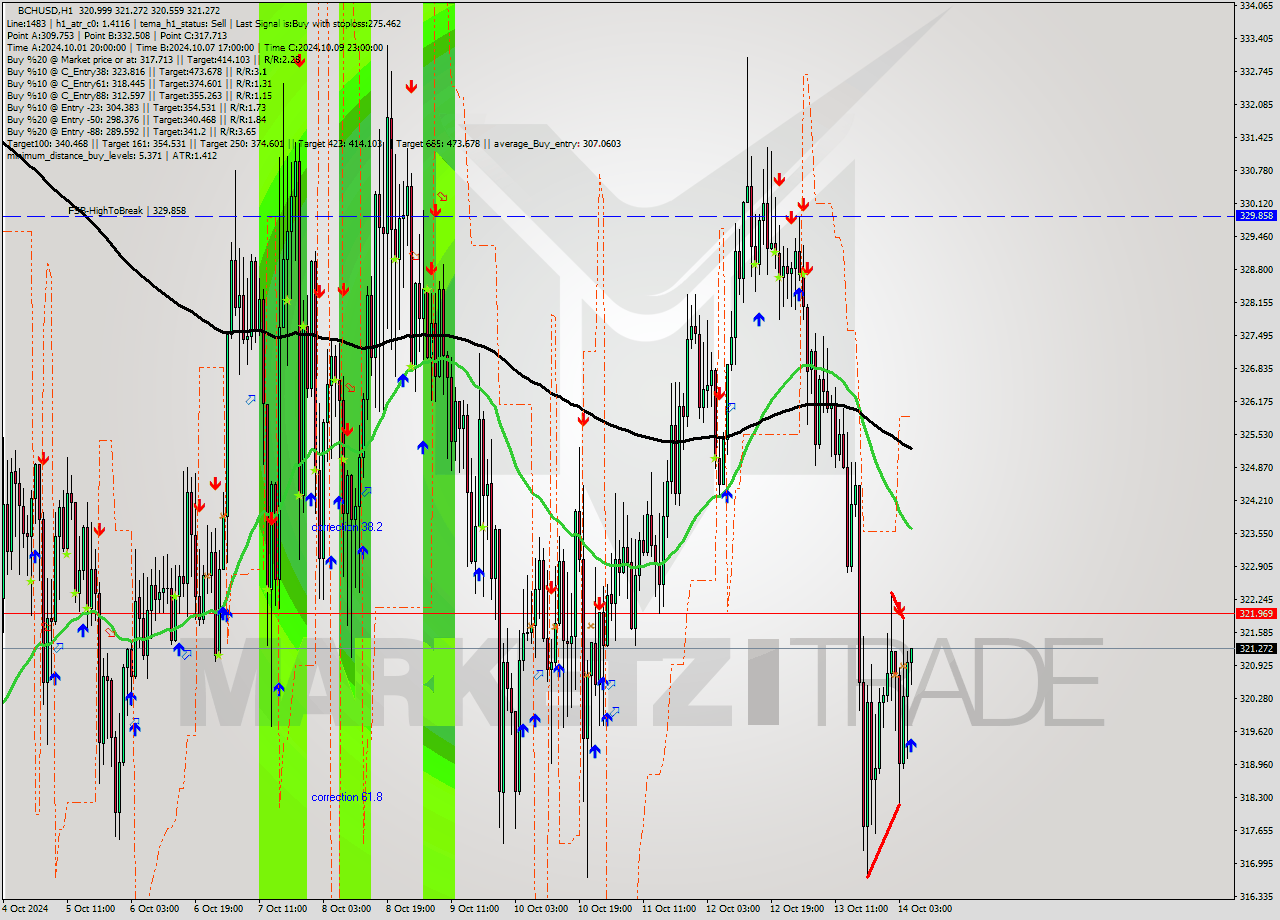Click the '12 Oct 19:00' time label

[x=796, y=909]
